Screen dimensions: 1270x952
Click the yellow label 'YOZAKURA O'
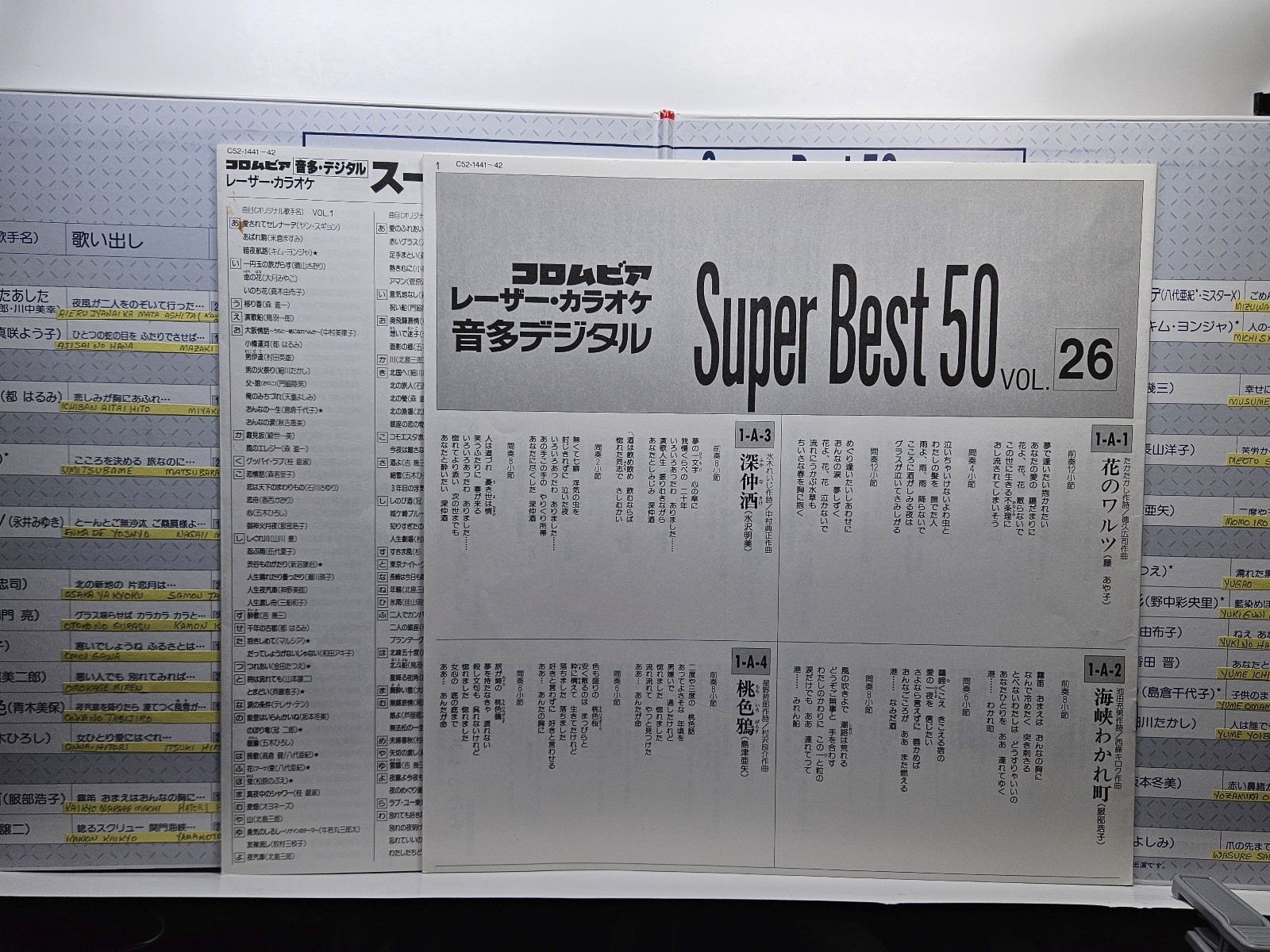1241,797
